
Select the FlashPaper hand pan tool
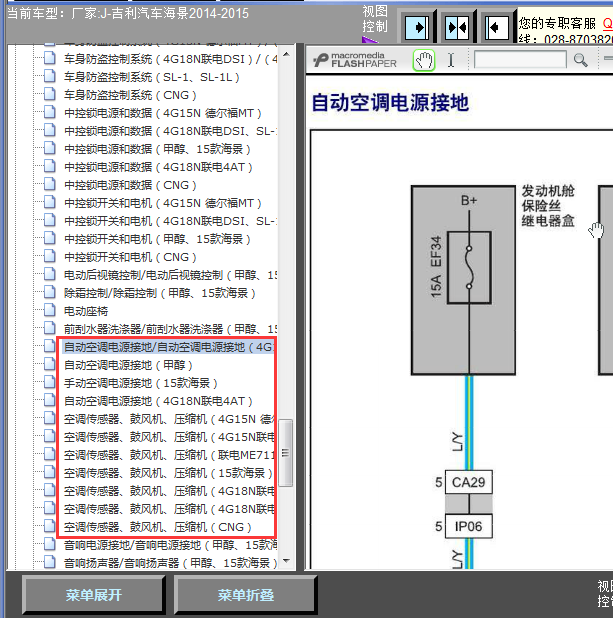(424, 60)
